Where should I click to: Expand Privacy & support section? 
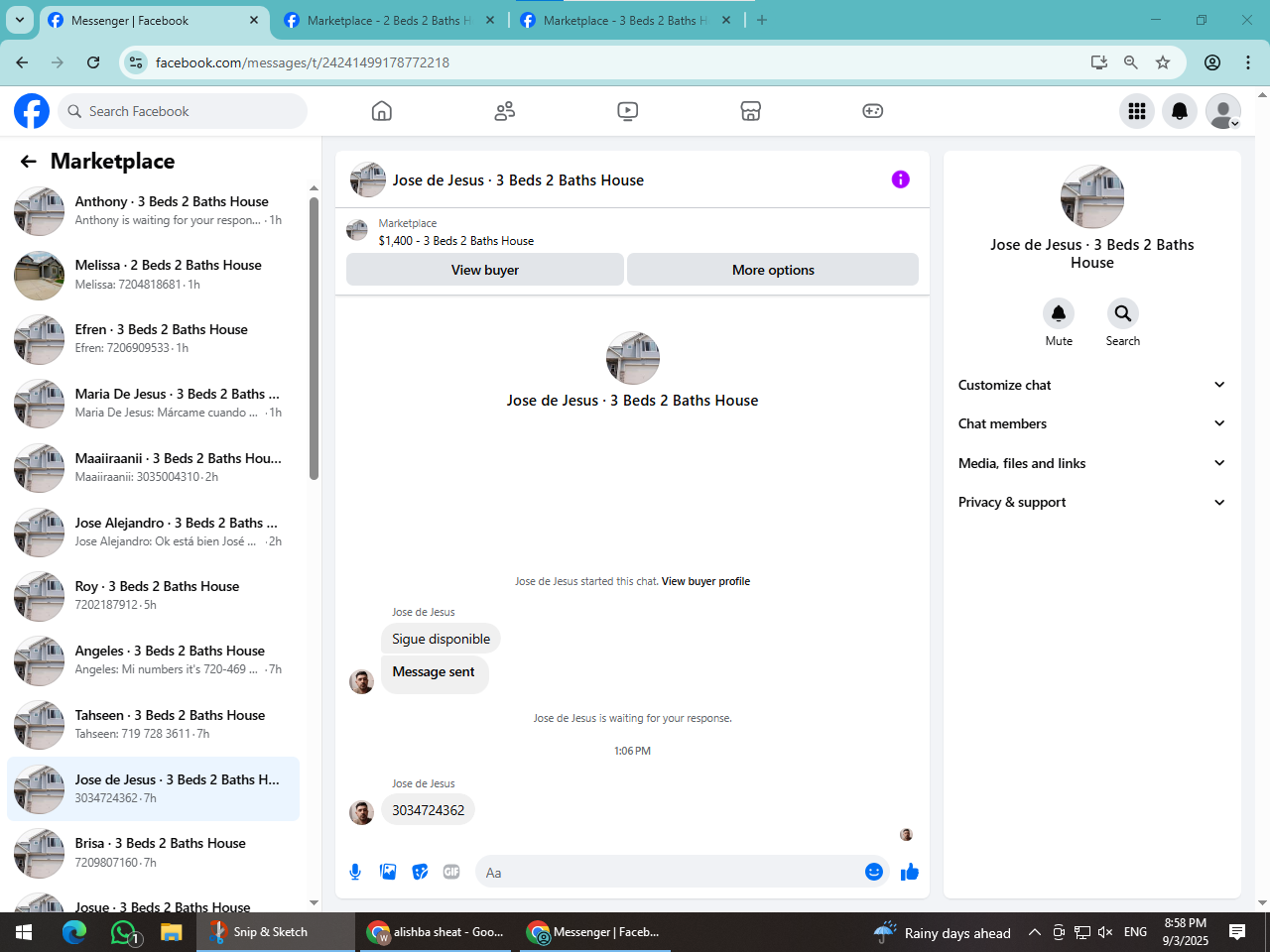click(1092, 502)
